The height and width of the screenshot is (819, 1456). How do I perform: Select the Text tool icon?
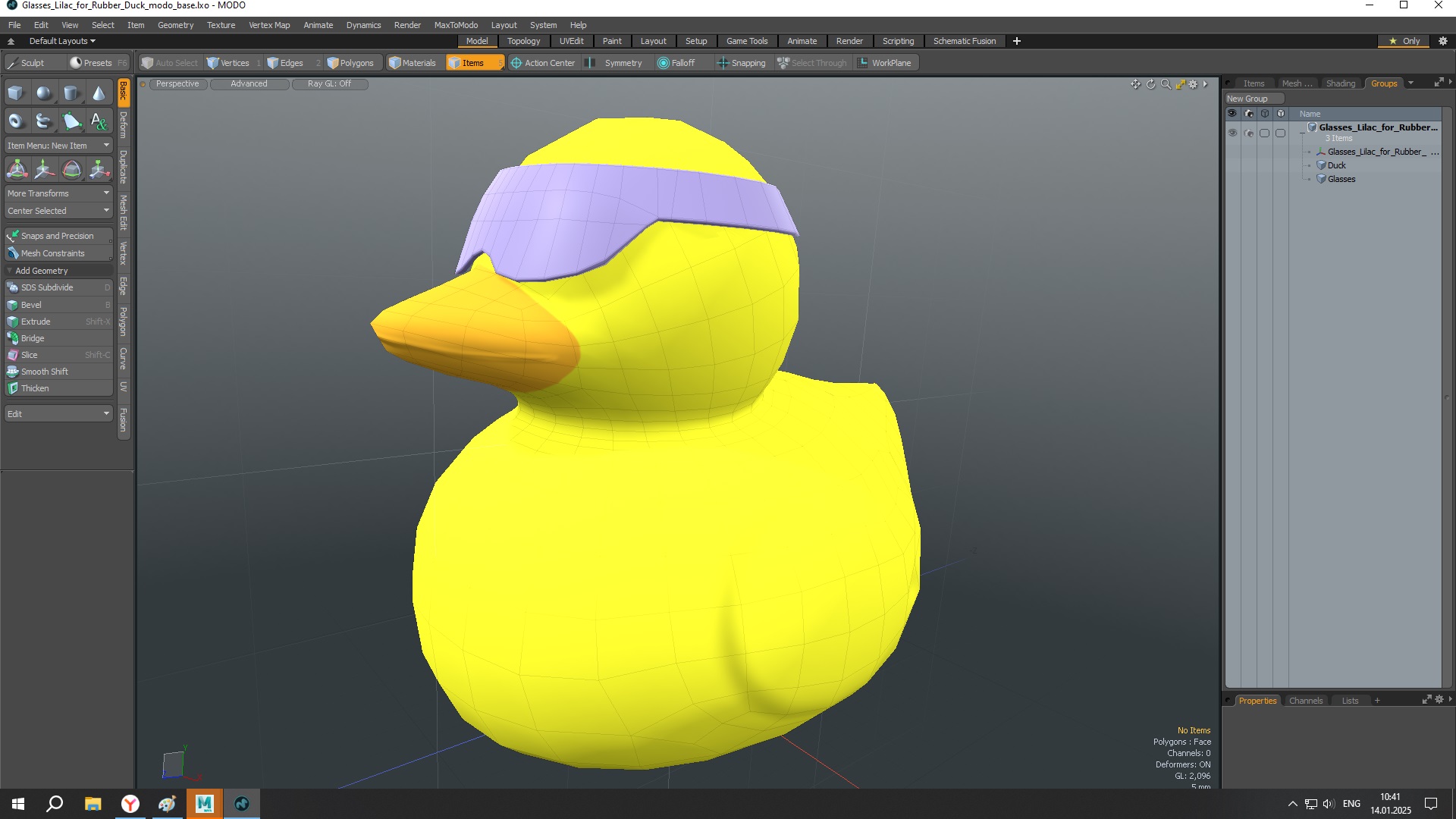point(99,121)
